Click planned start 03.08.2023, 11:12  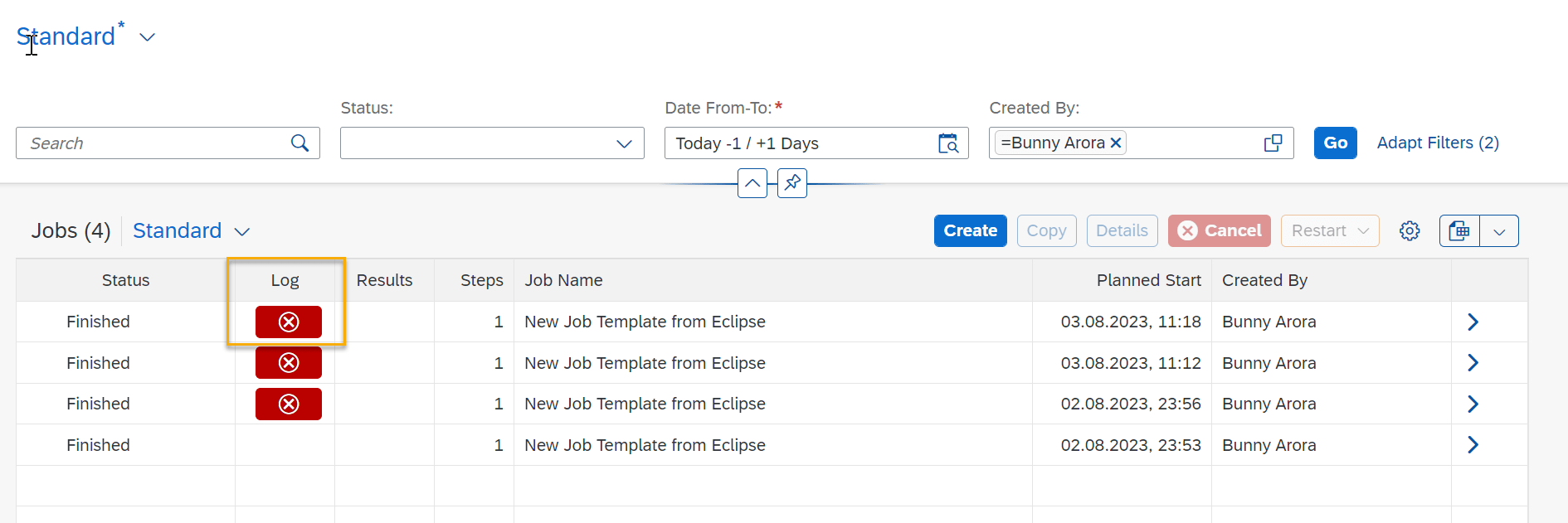pos(1131,363)
